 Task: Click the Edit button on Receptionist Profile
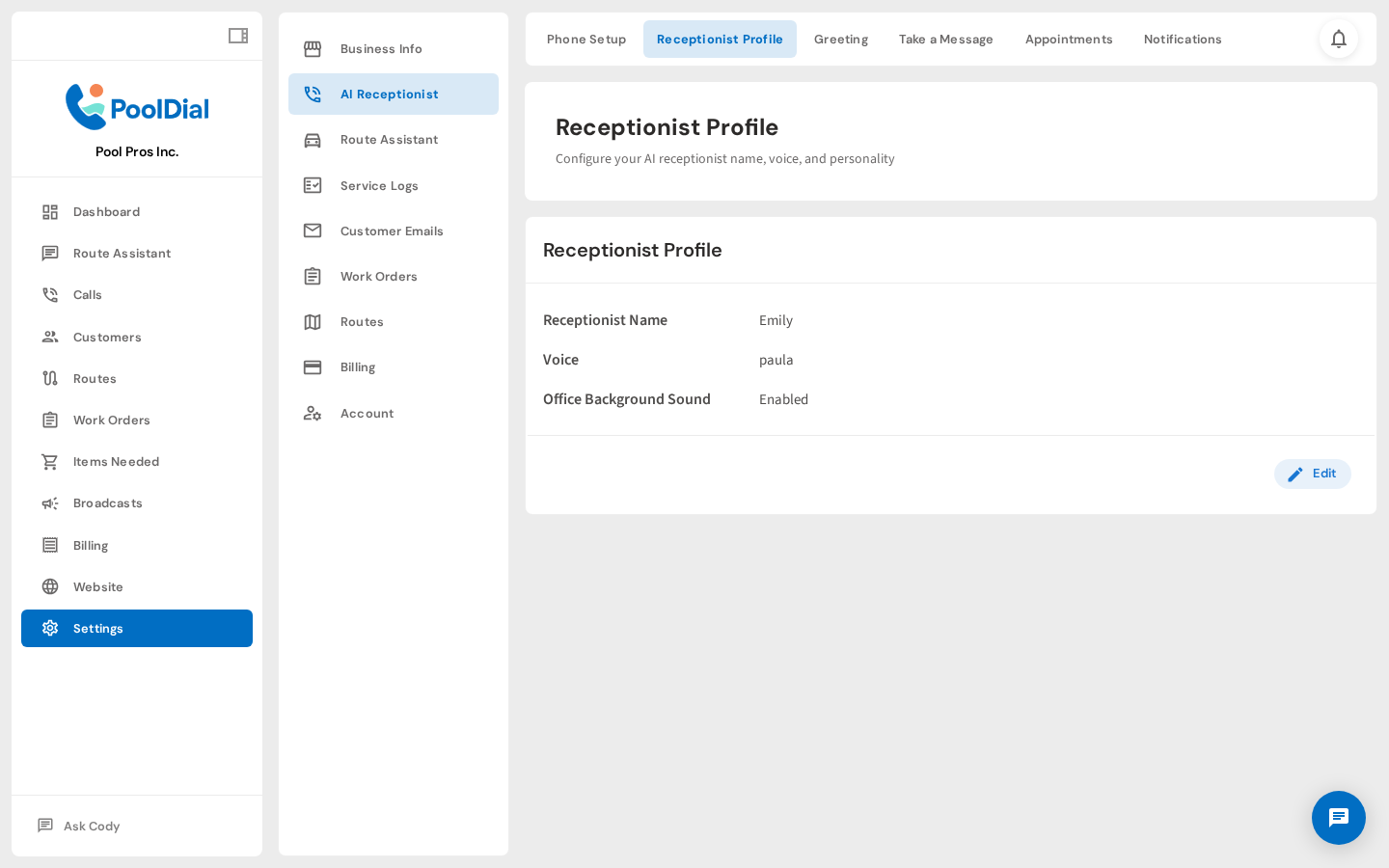(x=1313, y=474)
